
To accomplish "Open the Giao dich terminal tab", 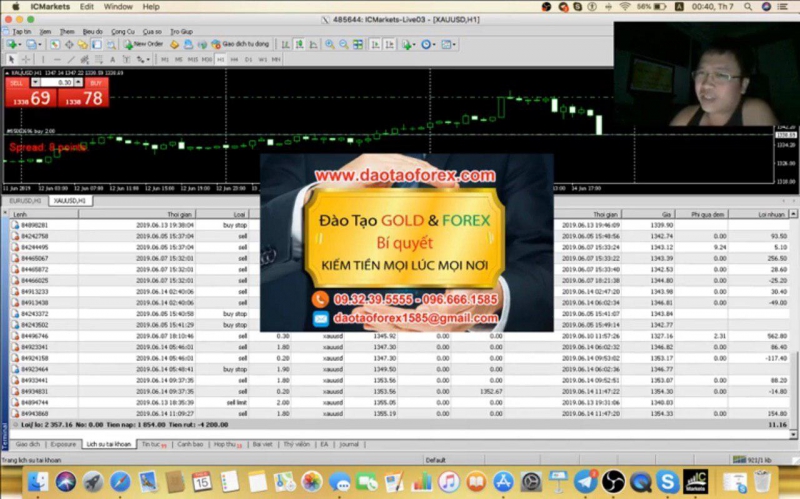I will click(x=28, y=444).
